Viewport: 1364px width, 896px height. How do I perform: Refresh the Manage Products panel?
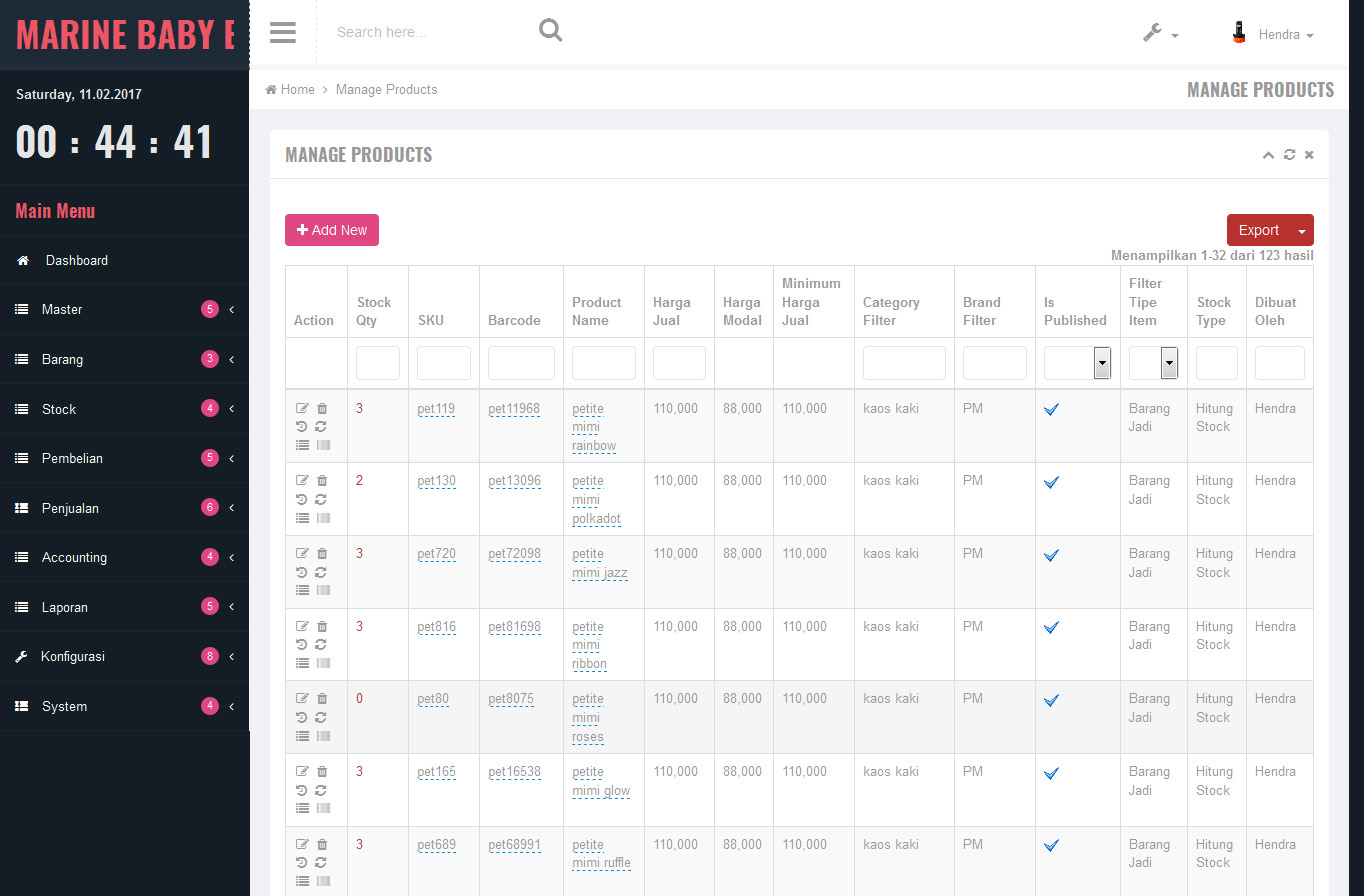pos(1289,155)
